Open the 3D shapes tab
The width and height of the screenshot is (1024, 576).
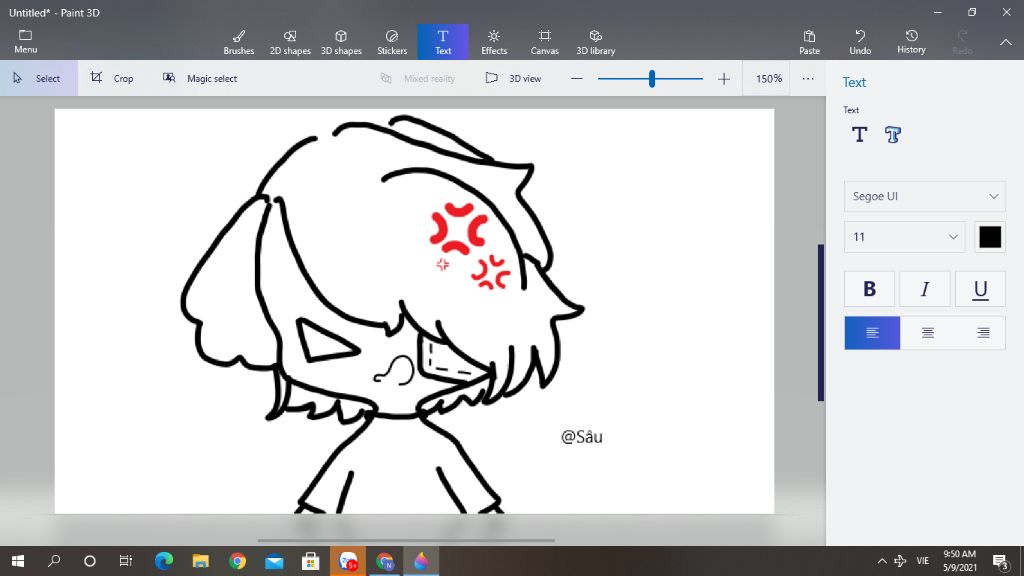pos(341,42)
